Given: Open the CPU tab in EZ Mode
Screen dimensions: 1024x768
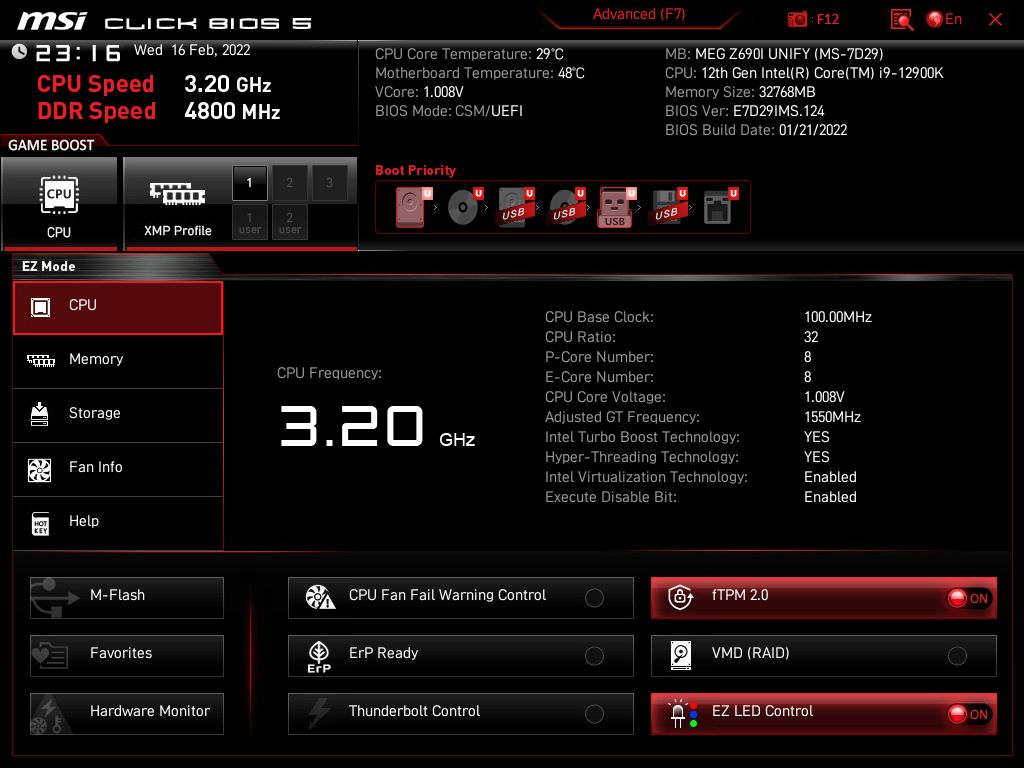Looking at the screenshot, I should click(x=118, y=308).
